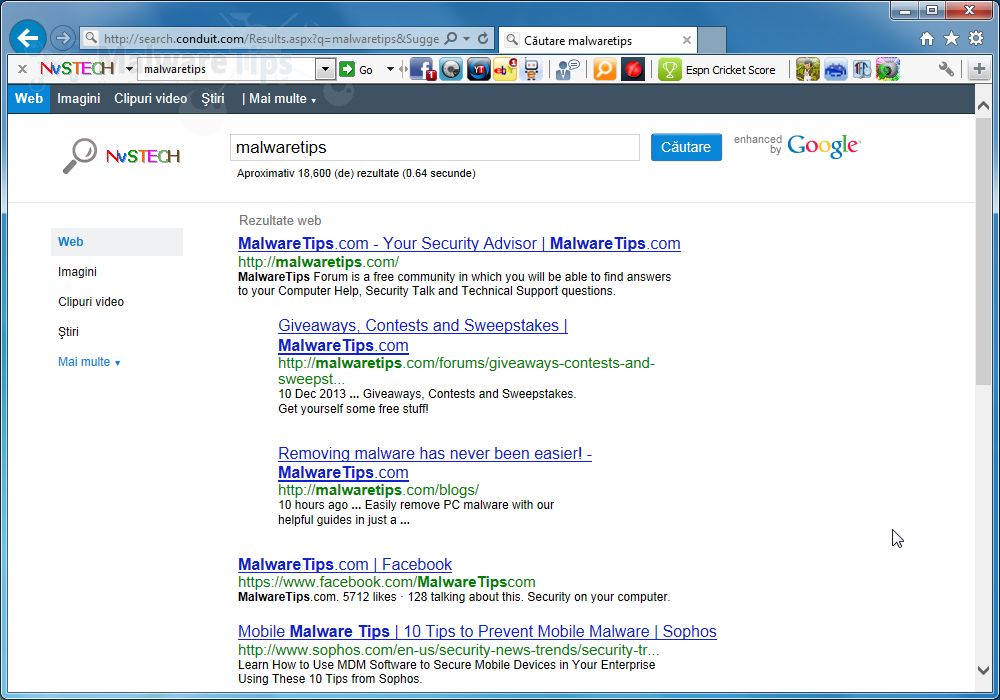Click the green camera lens toolbar icon

888,69
